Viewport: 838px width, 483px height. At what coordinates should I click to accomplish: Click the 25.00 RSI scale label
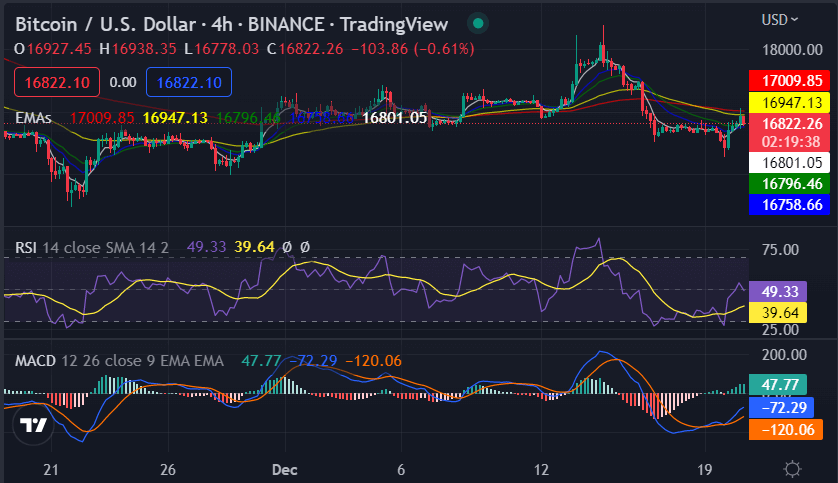click(780, 330)
